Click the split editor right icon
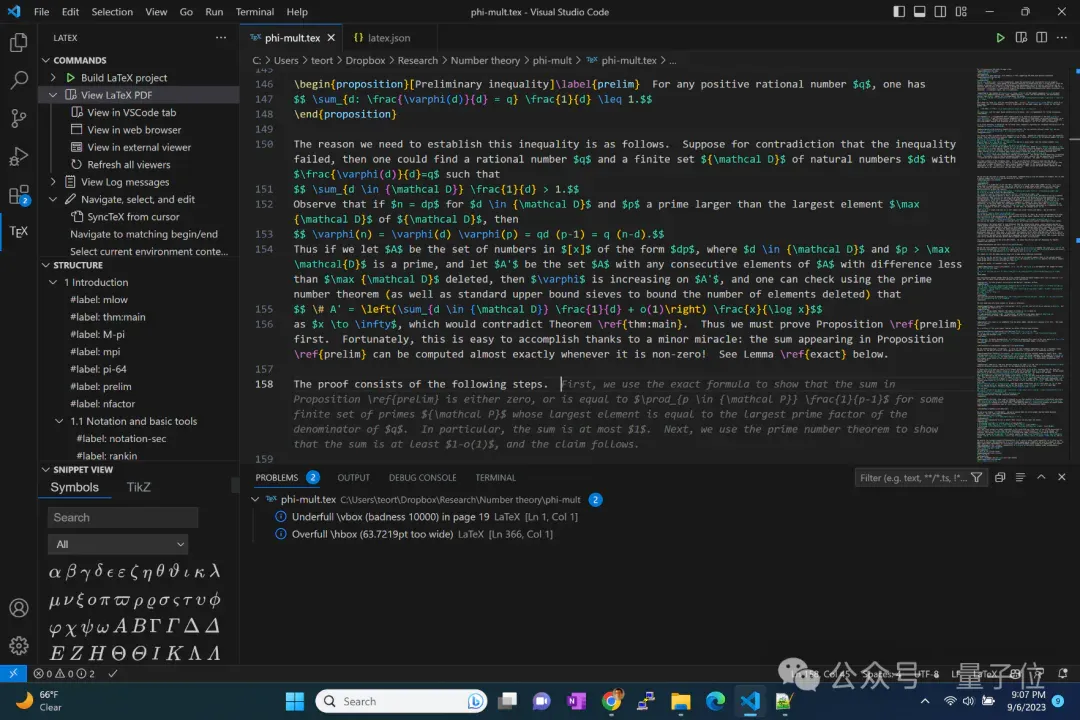This screenshot has height=720, width=1080. click(x=1041, y=38)
